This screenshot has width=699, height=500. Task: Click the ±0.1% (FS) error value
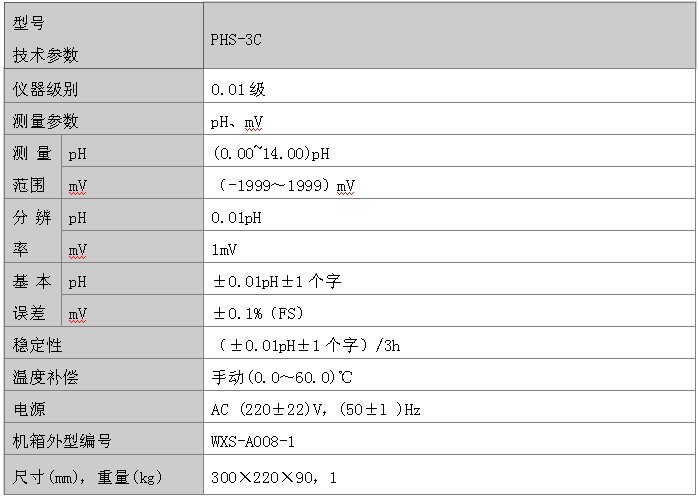(258, 313)
